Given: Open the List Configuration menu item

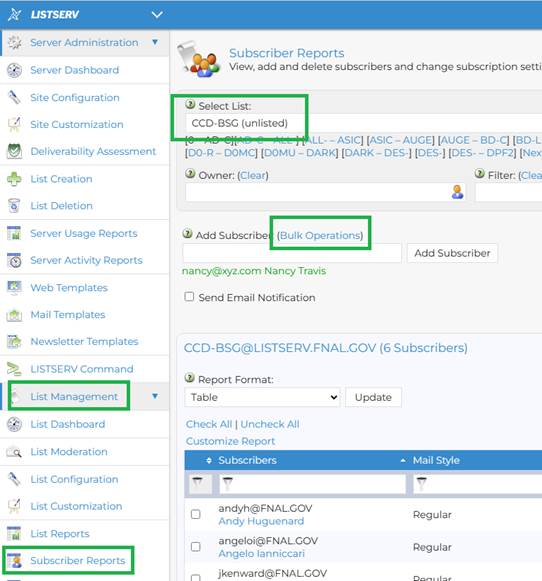Looking at the screenshot, I should [x=74, y=479].
